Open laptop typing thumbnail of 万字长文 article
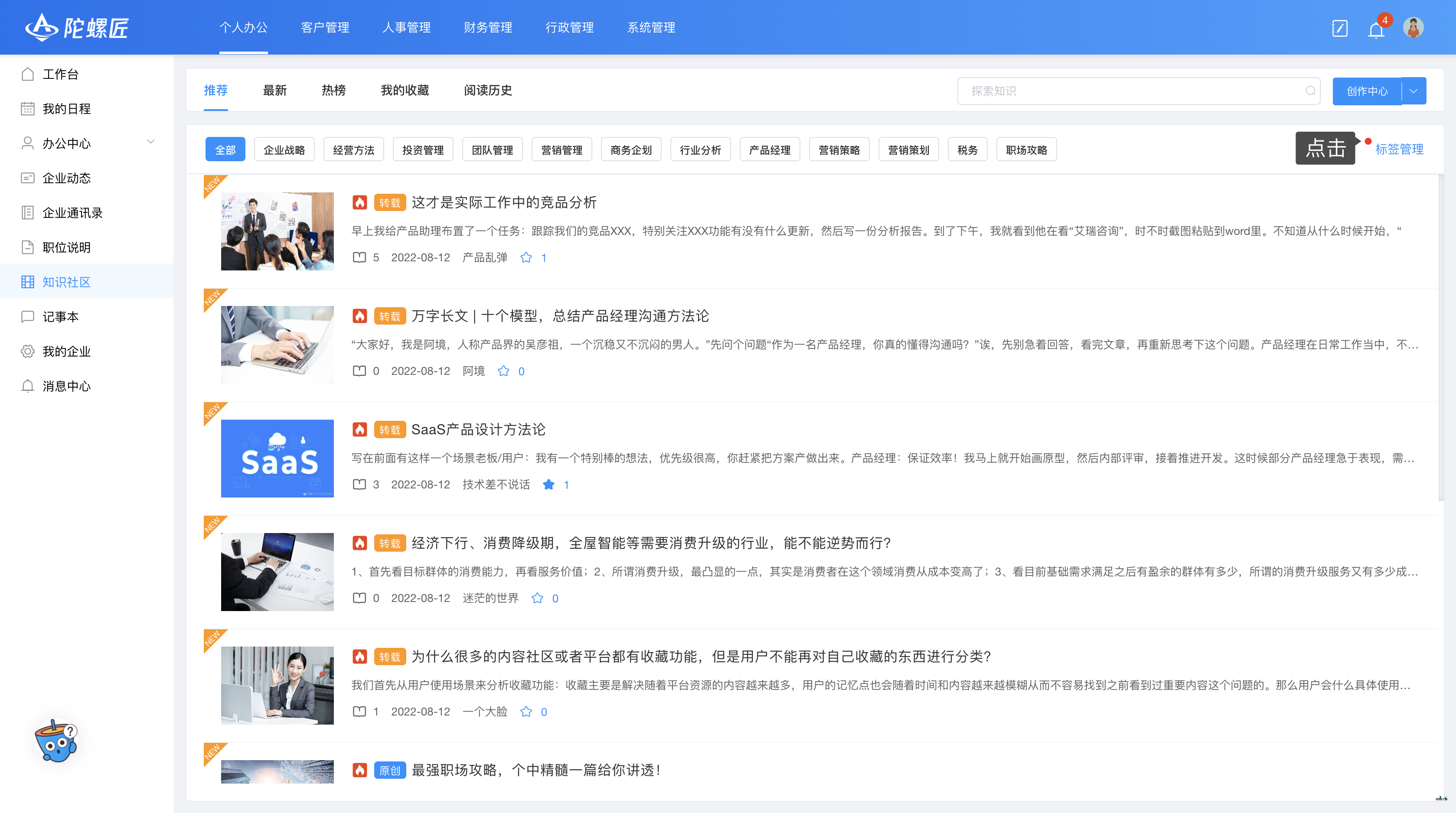The width and height of the screenshot is (1456, 813). click(x=277, y=345)
